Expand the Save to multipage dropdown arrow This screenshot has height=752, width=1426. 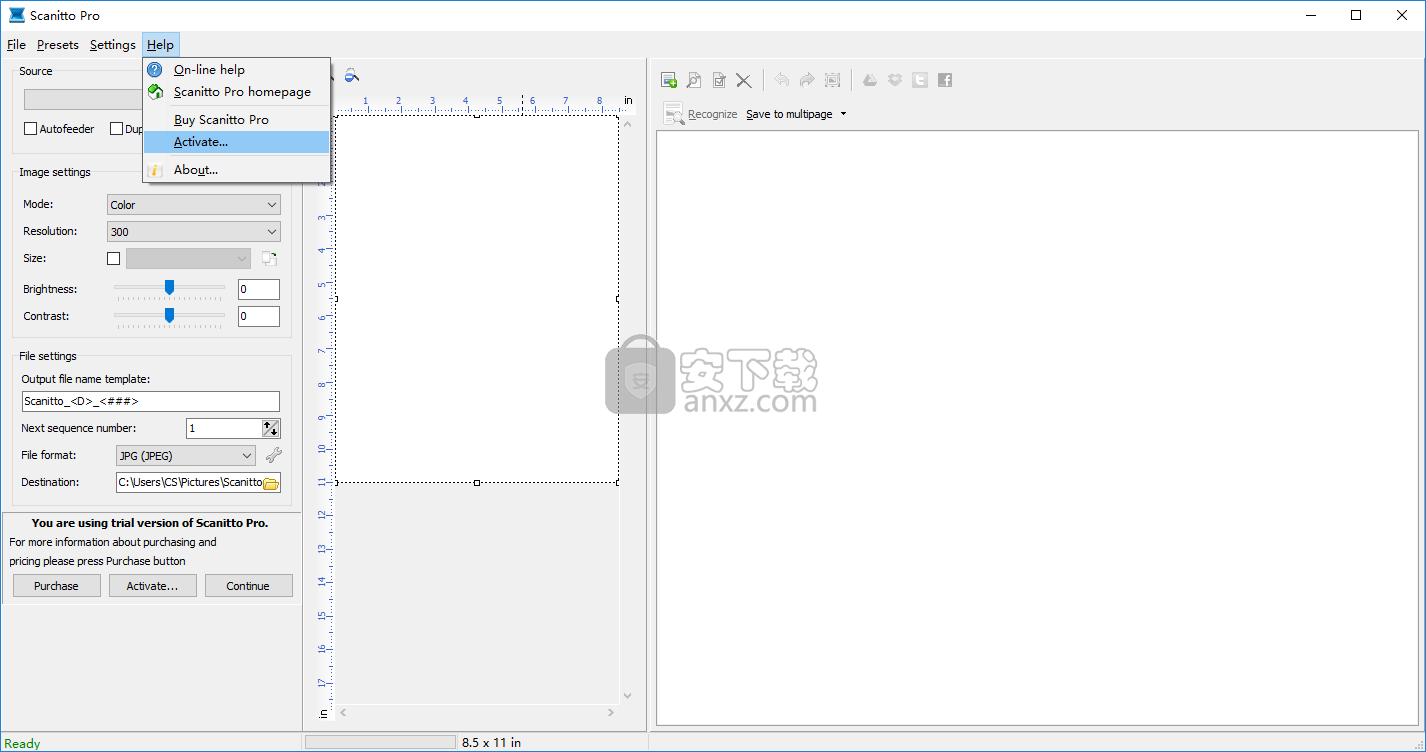pyautogui.click(x=843, y=114)
